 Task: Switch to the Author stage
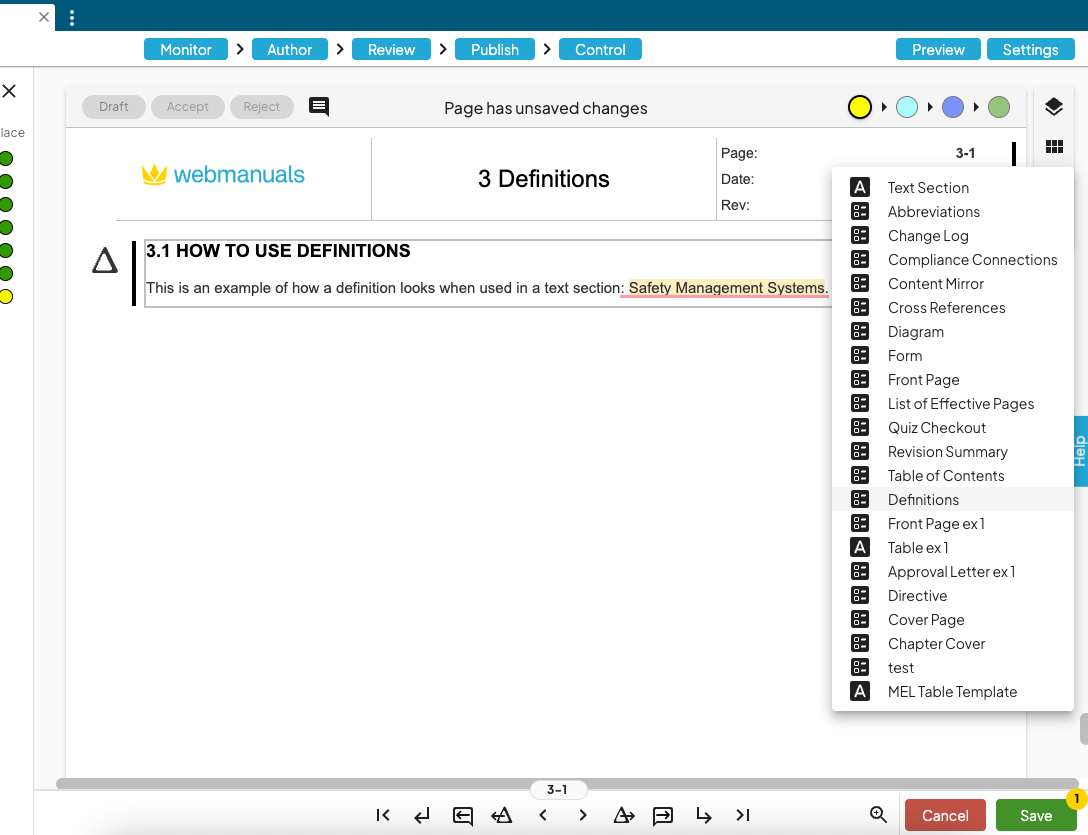pyautogui.click(x=289, y=49)
